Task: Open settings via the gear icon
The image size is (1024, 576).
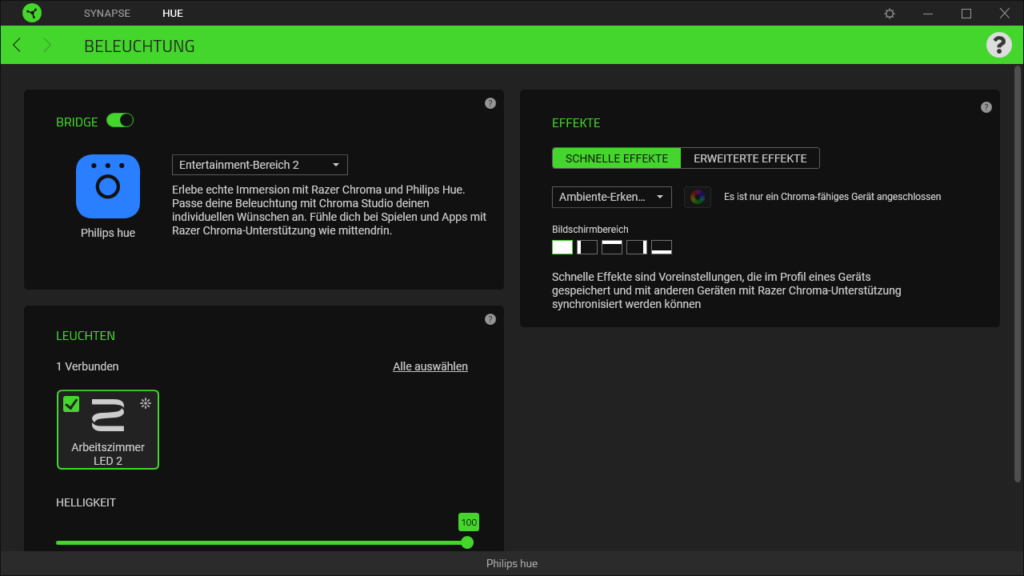Action: click(x=890, y=14)
